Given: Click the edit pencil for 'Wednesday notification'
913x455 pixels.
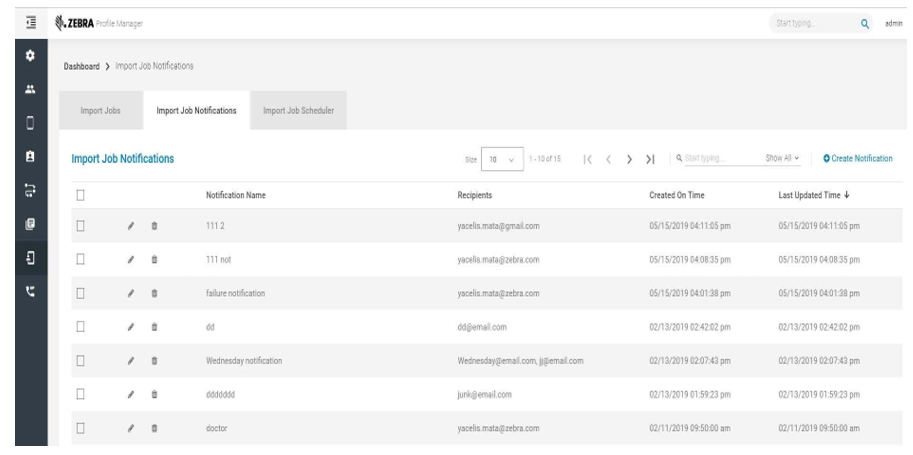Looking at the screenshot, I should click(130, 360).
